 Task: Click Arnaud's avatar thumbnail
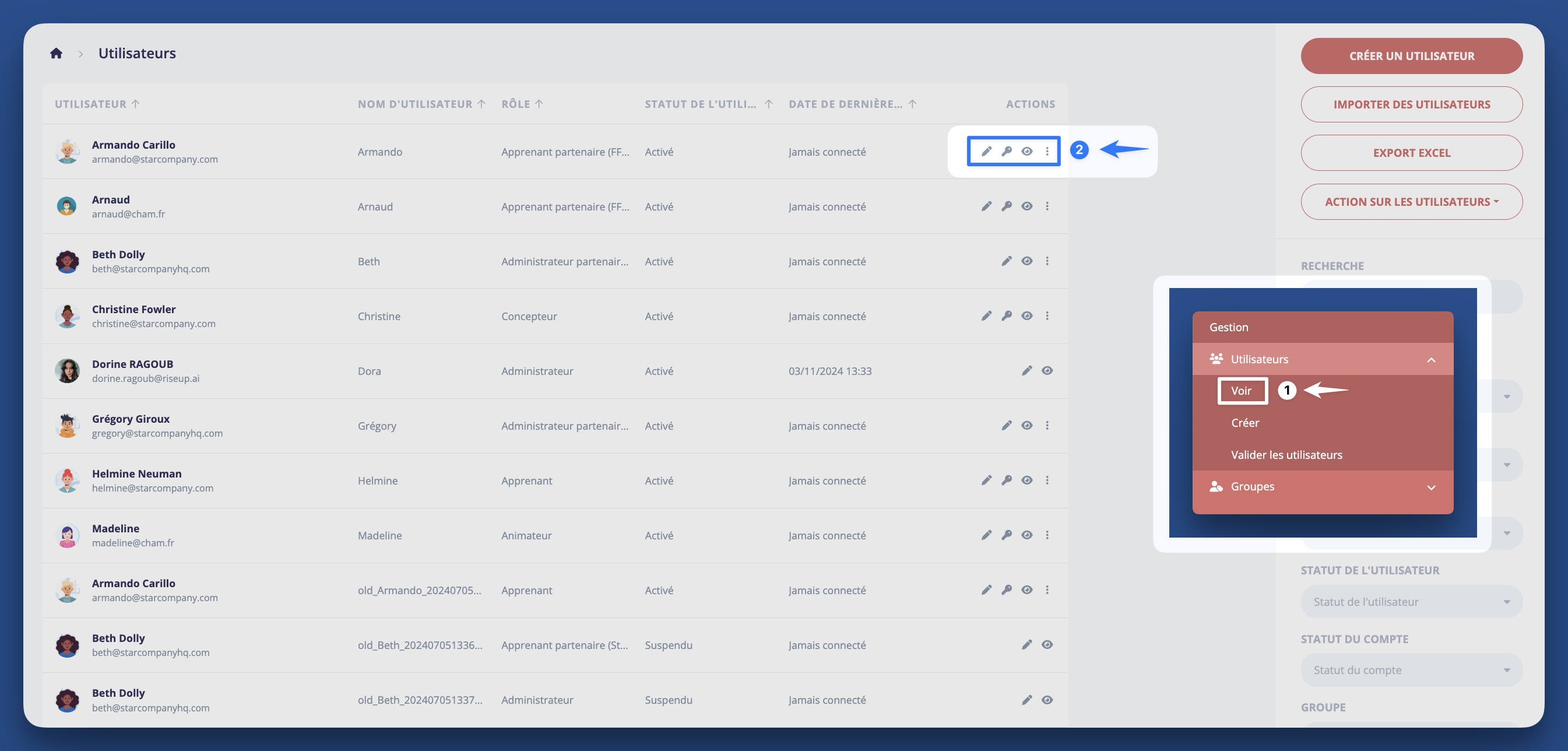[x=67, y=206]
